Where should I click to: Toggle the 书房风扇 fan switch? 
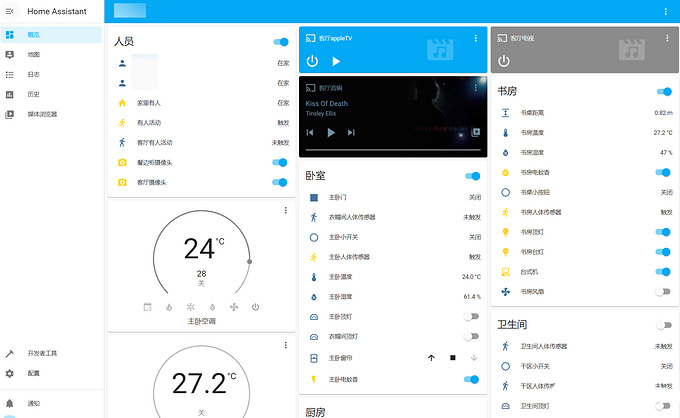tap(663, 292)
